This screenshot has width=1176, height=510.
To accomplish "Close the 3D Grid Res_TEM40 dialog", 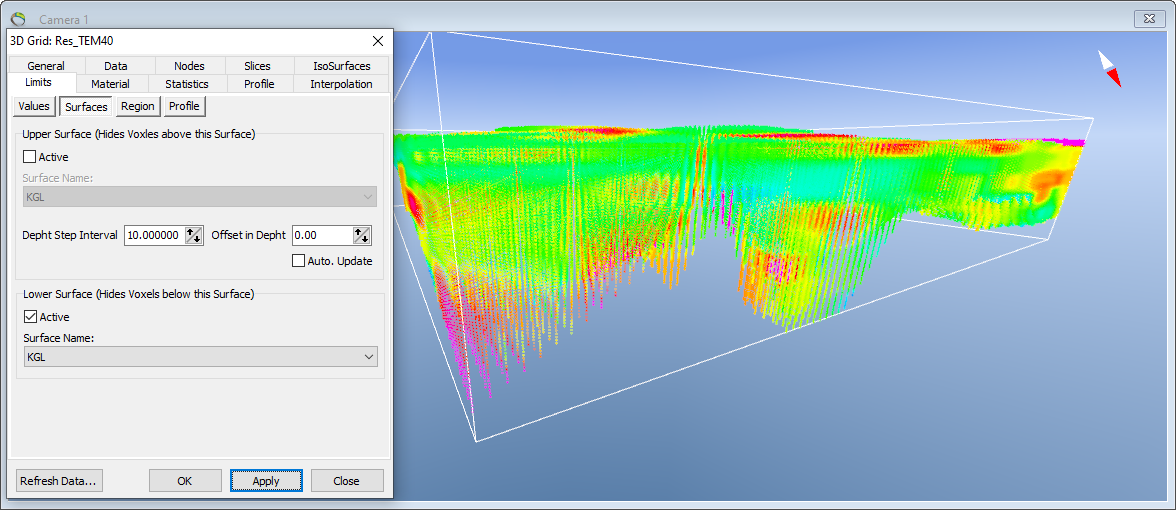I will [377, 40].
